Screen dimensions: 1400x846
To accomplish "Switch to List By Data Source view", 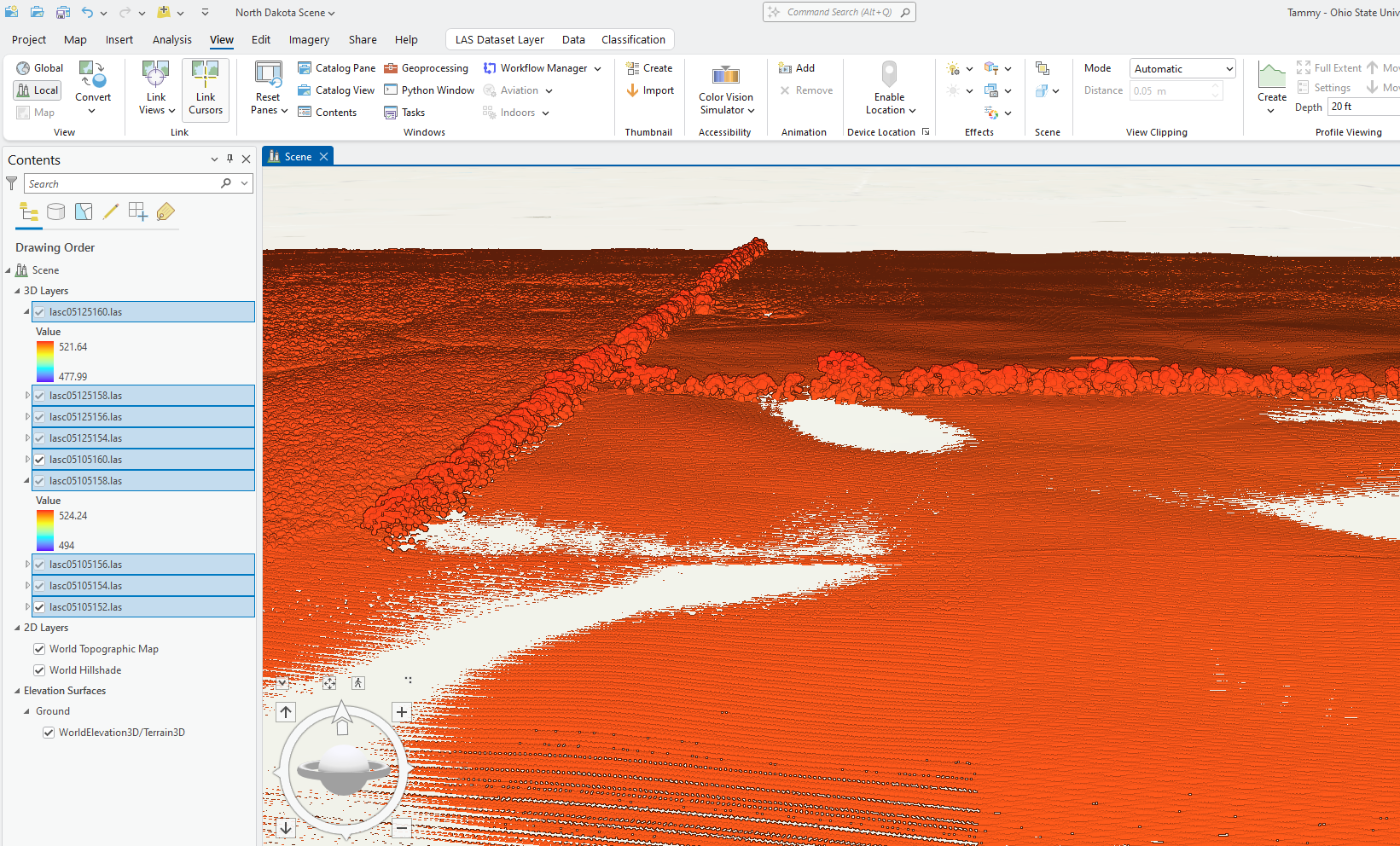I will click(56, 212).
